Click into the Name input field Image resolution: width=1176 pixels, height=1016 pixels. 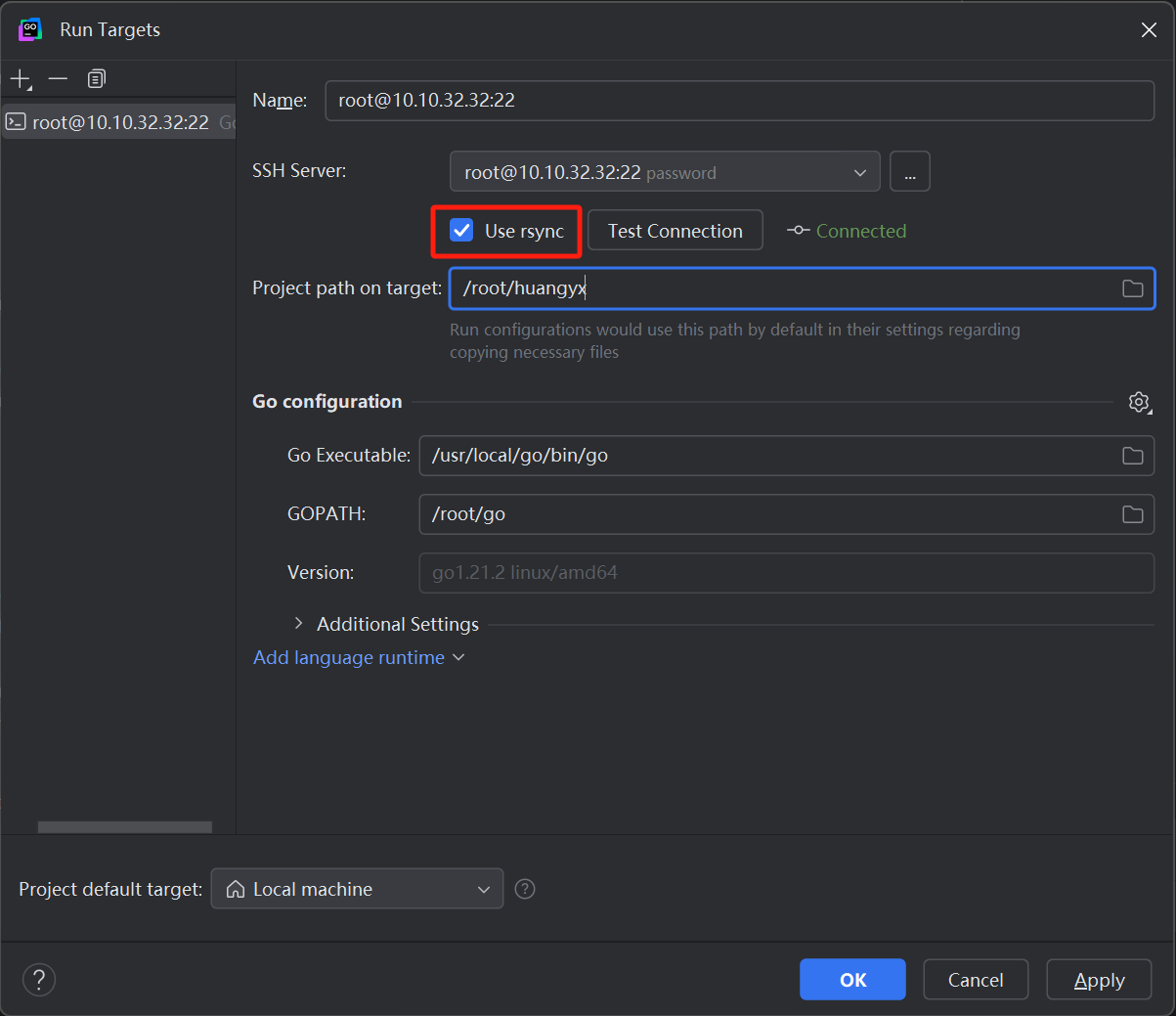point(739,101)
